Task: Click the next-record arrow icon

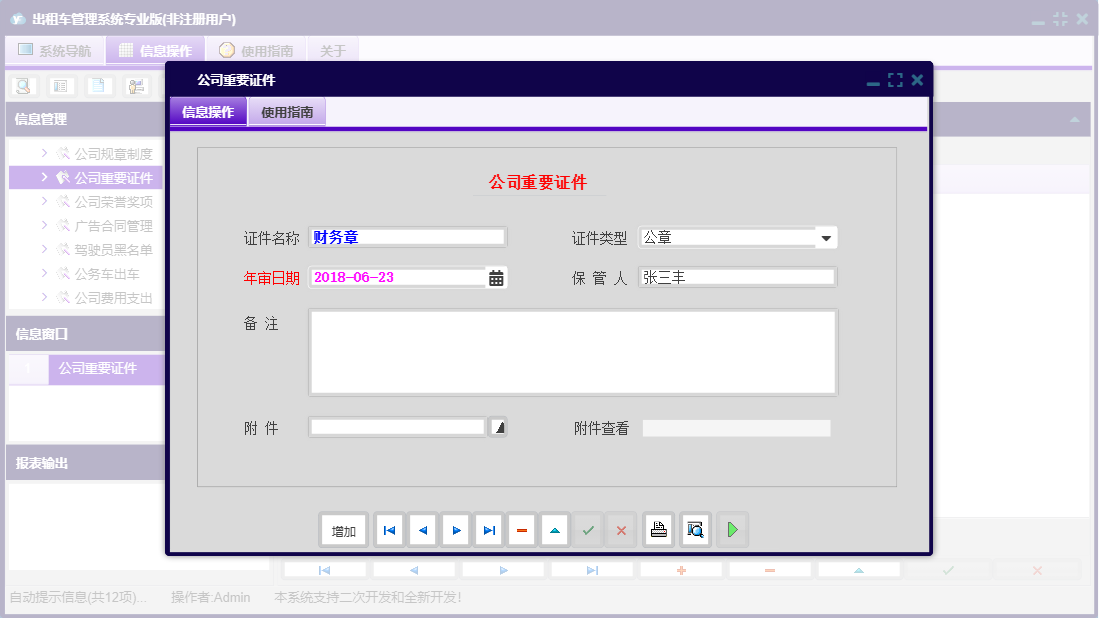Action: [455, 529]
